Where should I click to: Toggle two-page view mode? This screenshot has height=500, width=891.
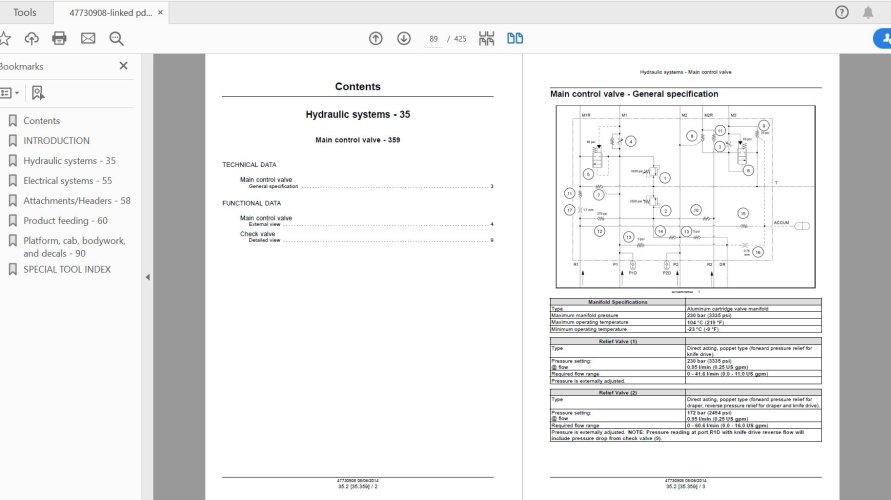point(515,39)
